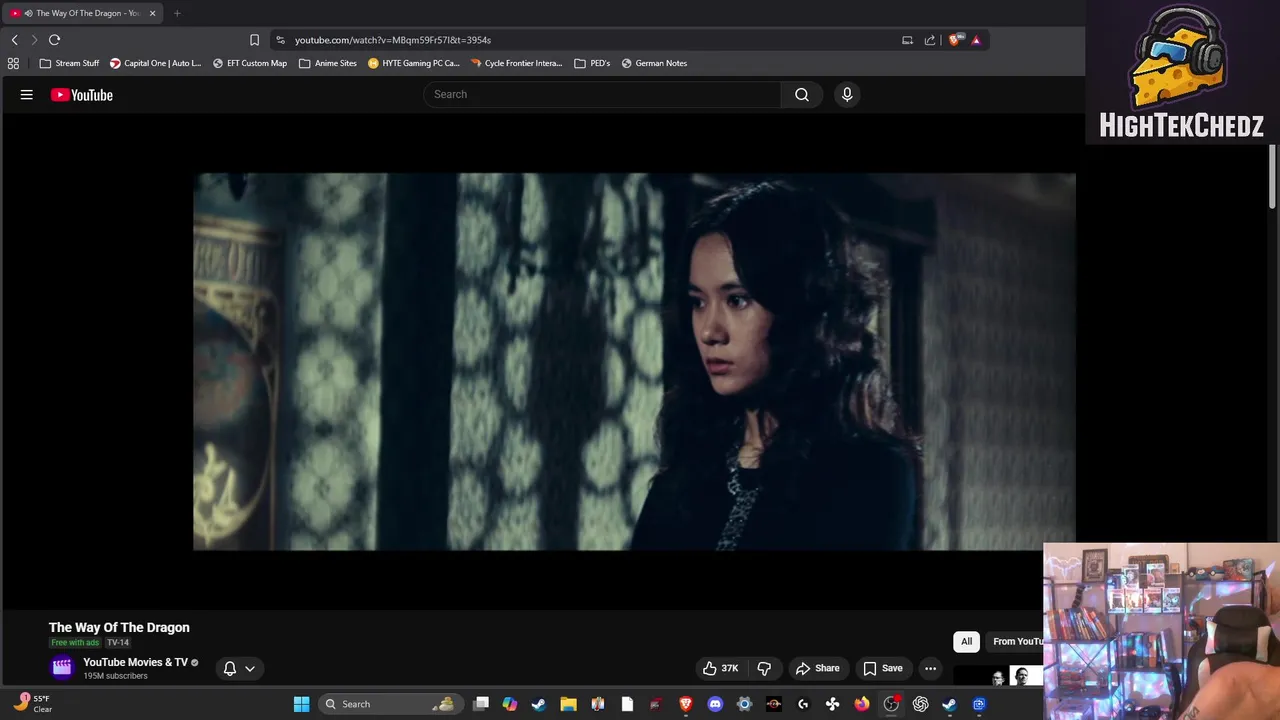Click the YouTube search input field
The width and height of the screenshot is (1280, 720).
pyautogui.click(x=603, y=94)
